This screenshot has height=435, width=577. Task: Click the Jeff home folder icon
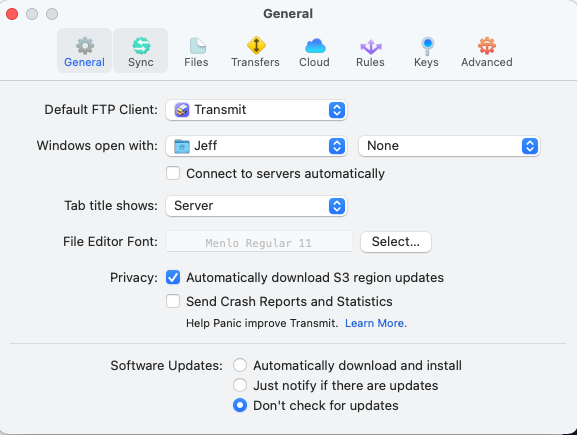(182, 146)
